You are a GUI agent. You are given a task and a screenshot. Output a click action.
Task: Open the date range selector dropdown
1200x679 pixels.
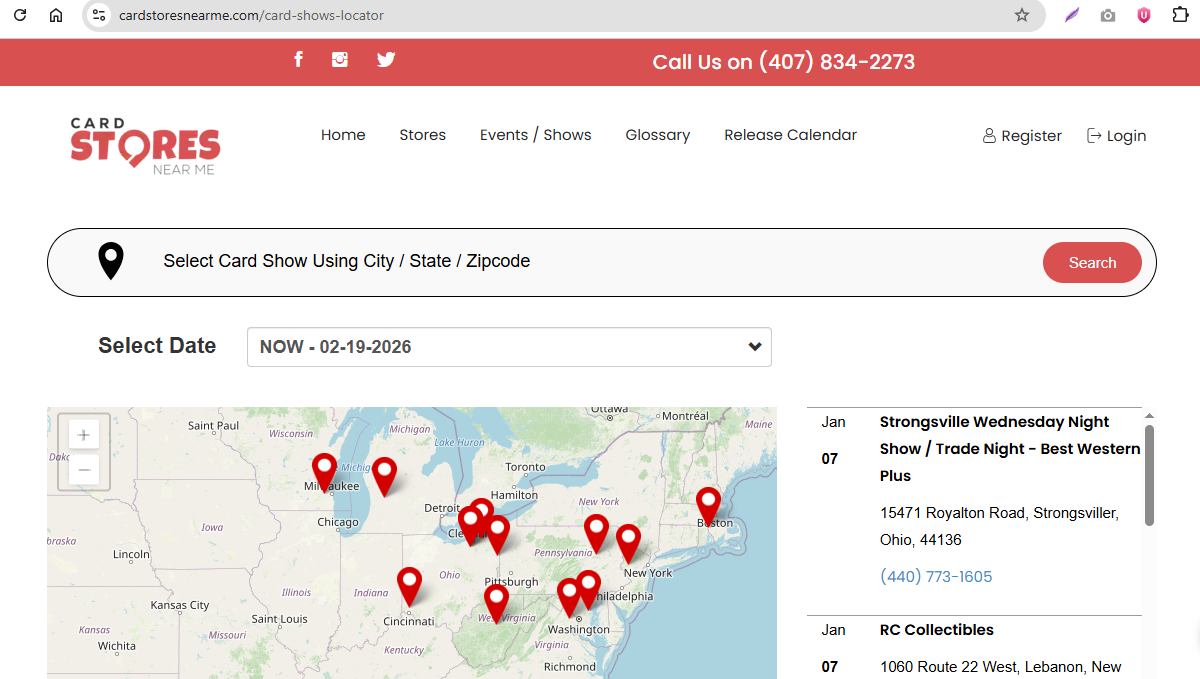(x=509, y=346)
